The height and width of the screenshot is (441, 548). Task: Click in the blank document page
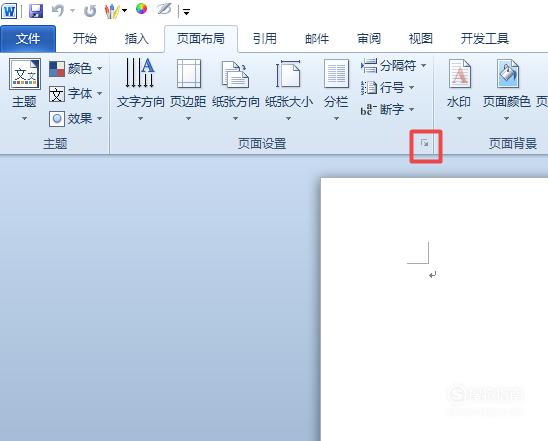coord(434,309)
